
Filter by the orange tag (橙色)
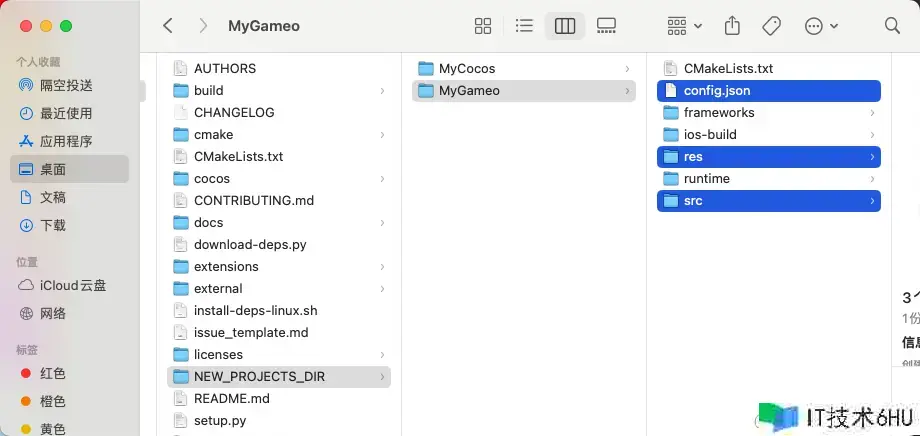click(x=69, y=401)
